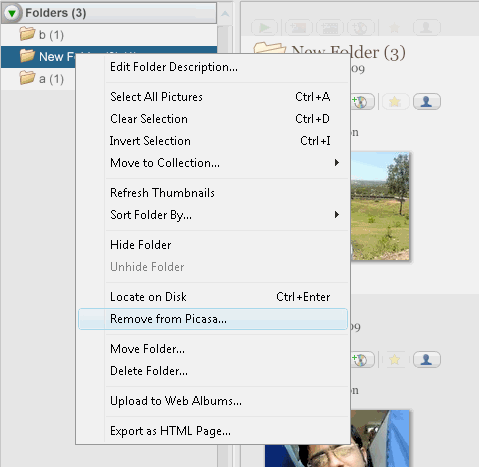Choose Clear Selection menu entry
The image size is (479, 467).
[x=213, y=119]
